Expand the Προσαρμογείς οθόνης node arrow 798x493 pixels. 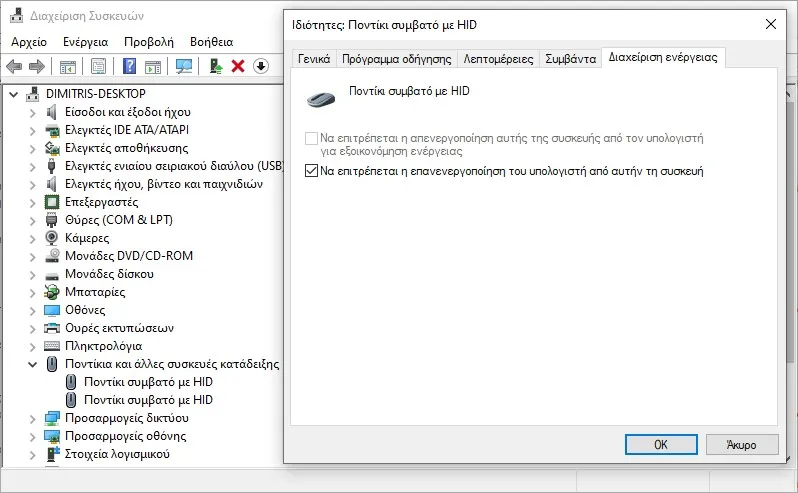point(33,437)
